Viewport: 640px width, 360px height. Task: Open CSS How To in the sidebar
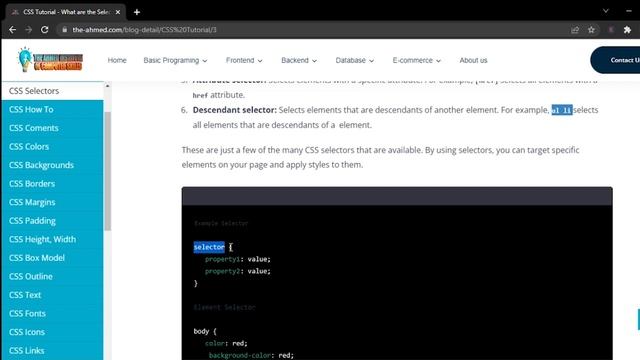52,109
